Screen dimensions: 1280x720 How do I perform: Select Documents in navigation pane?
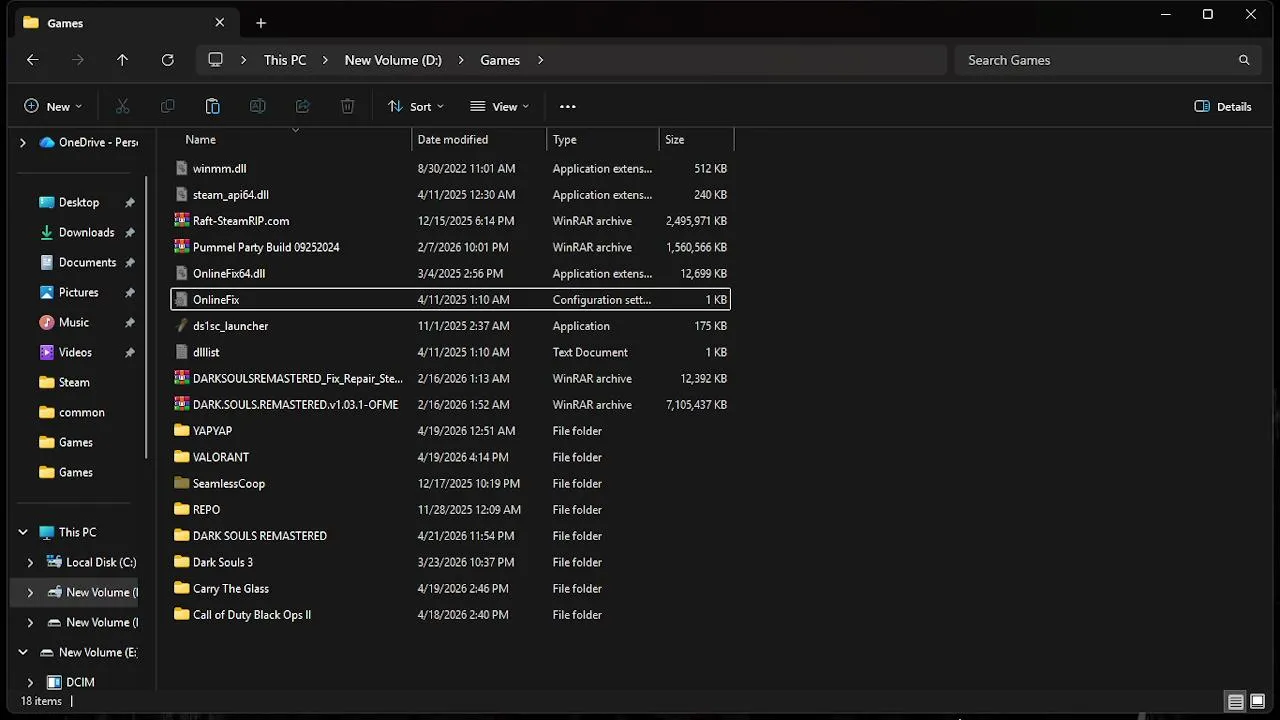(x=87, y=262)
